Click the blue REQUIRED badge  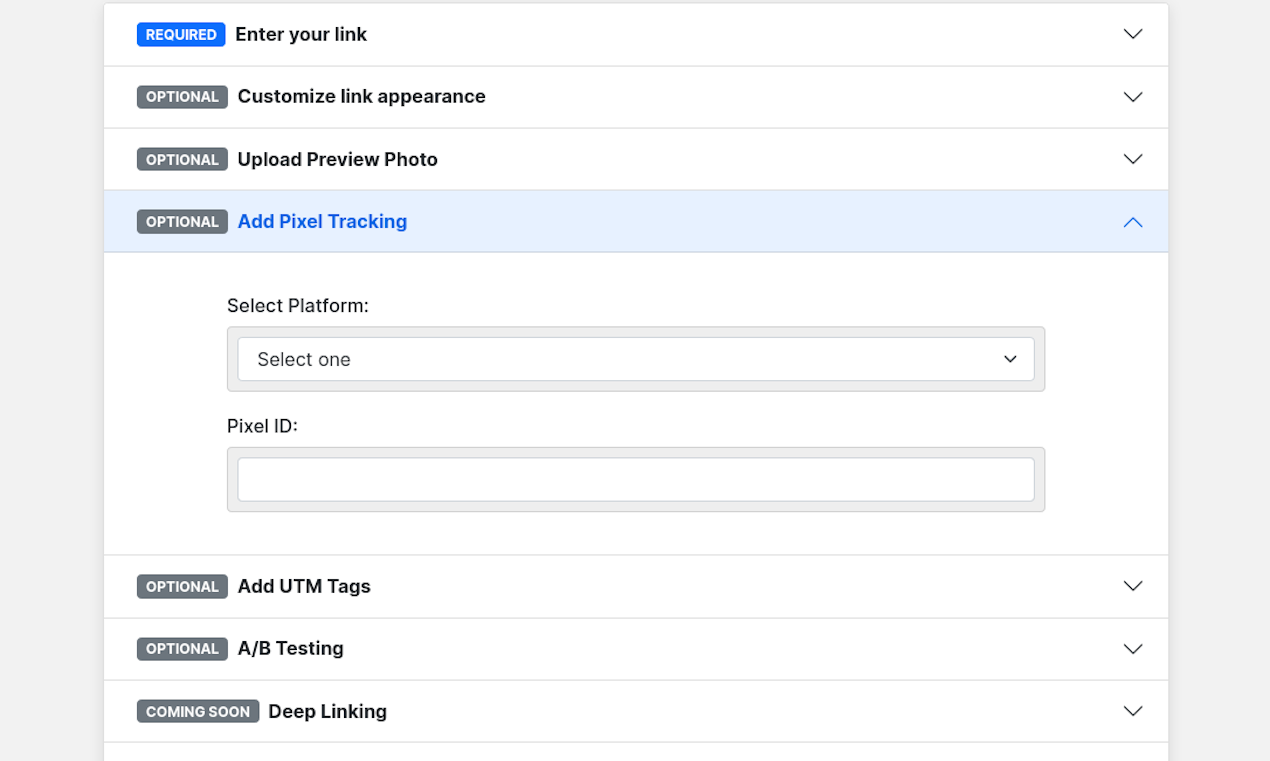[x=181, y=34]
